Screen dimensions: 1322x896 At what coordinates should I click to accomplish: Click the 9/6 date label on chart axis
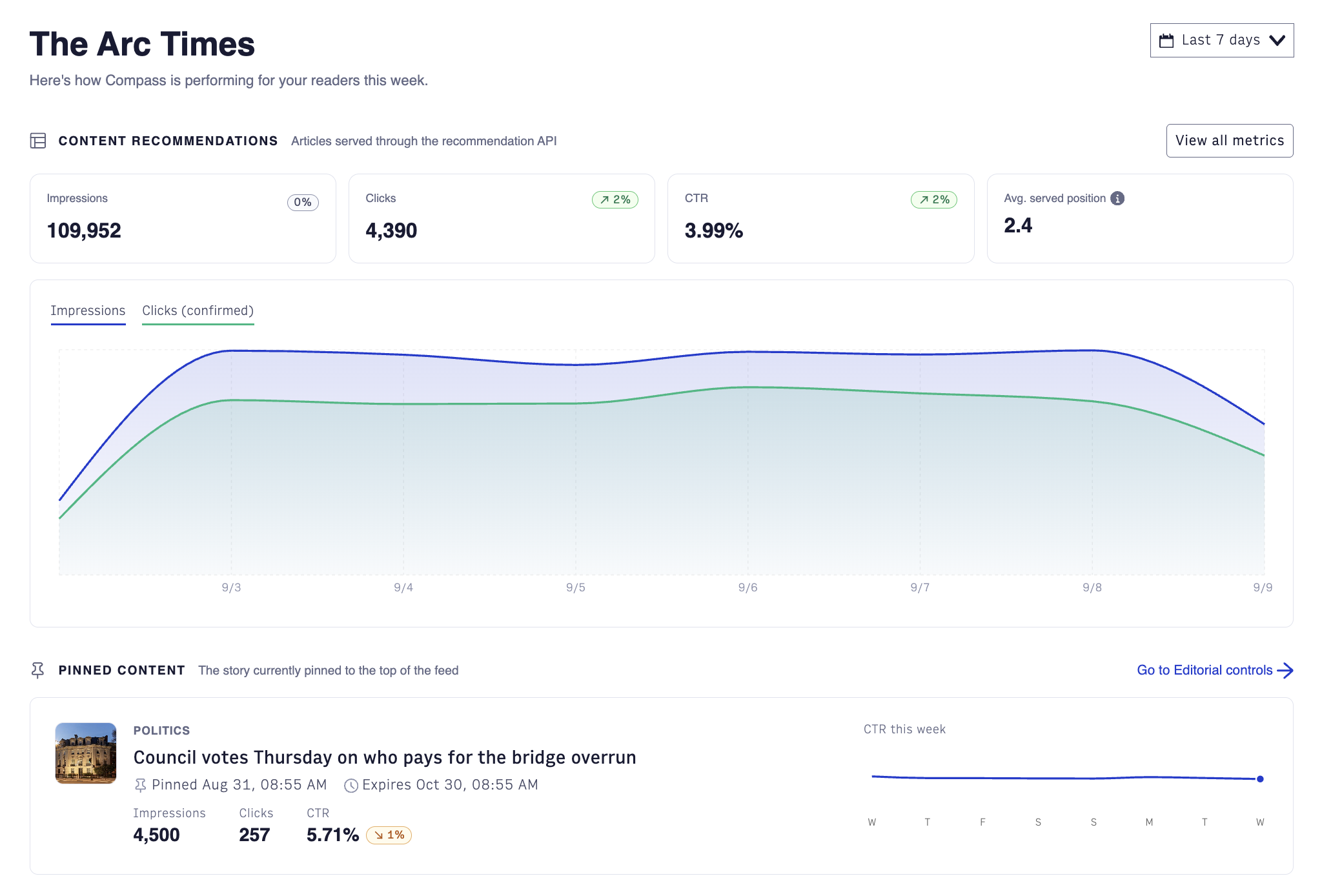coord(747,587)
